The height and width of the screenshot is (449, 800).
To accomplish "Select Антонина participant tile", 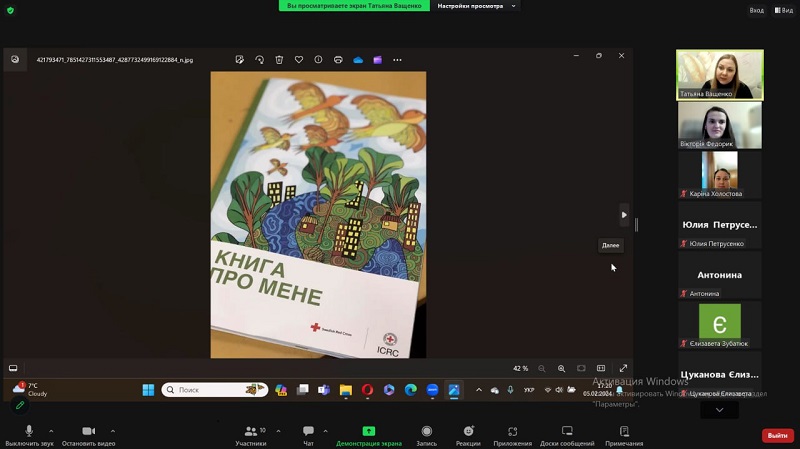I will (x=720, y=275).
